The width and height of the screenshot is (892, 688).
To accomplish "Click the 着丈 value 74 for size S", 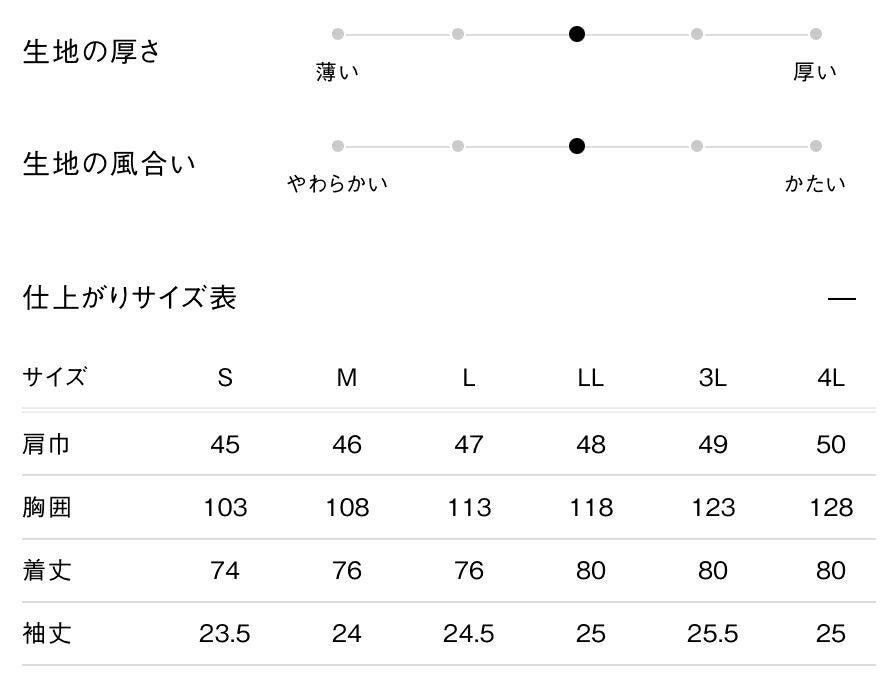I will click(225, 571).
